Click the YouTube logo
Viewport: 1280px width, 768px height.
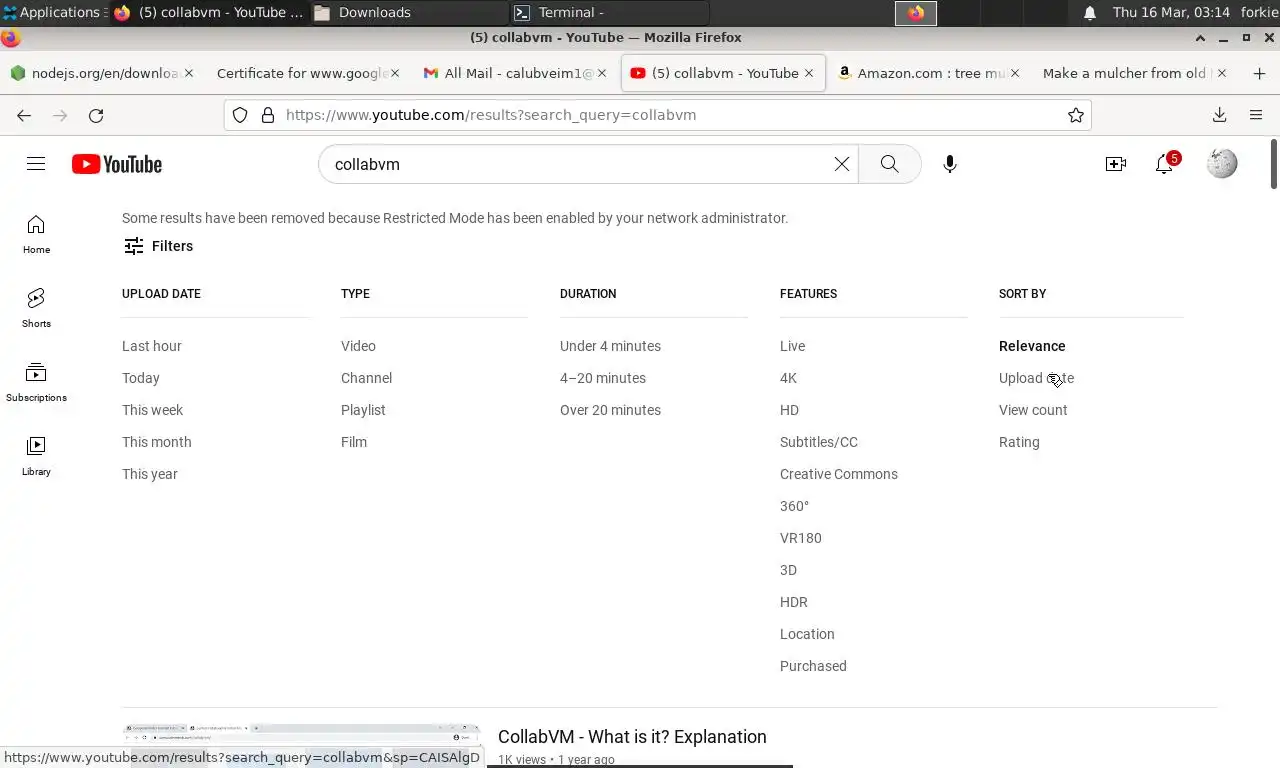tap(117, 164)
